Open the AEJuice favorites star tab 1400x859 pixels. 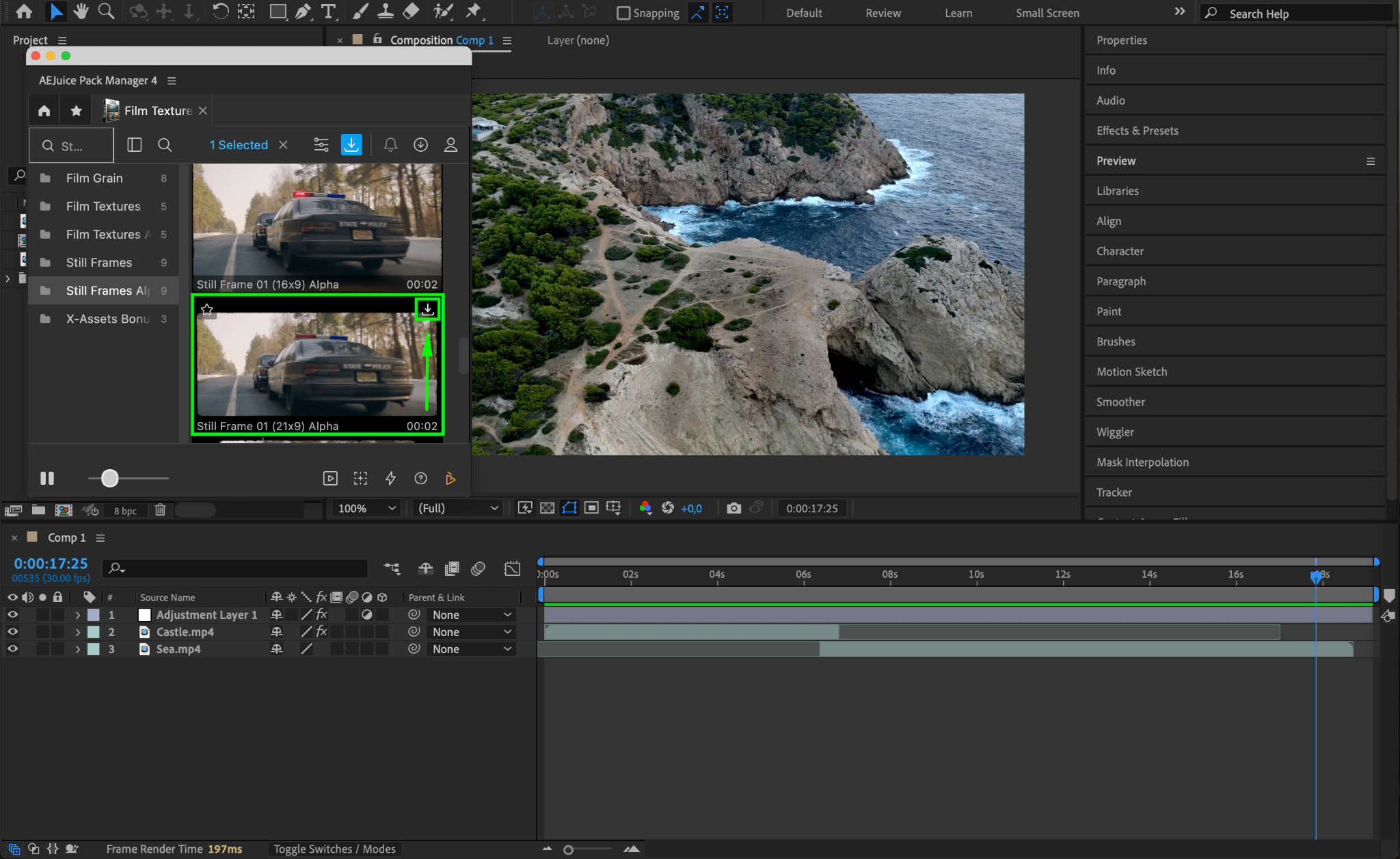(76, 111)
